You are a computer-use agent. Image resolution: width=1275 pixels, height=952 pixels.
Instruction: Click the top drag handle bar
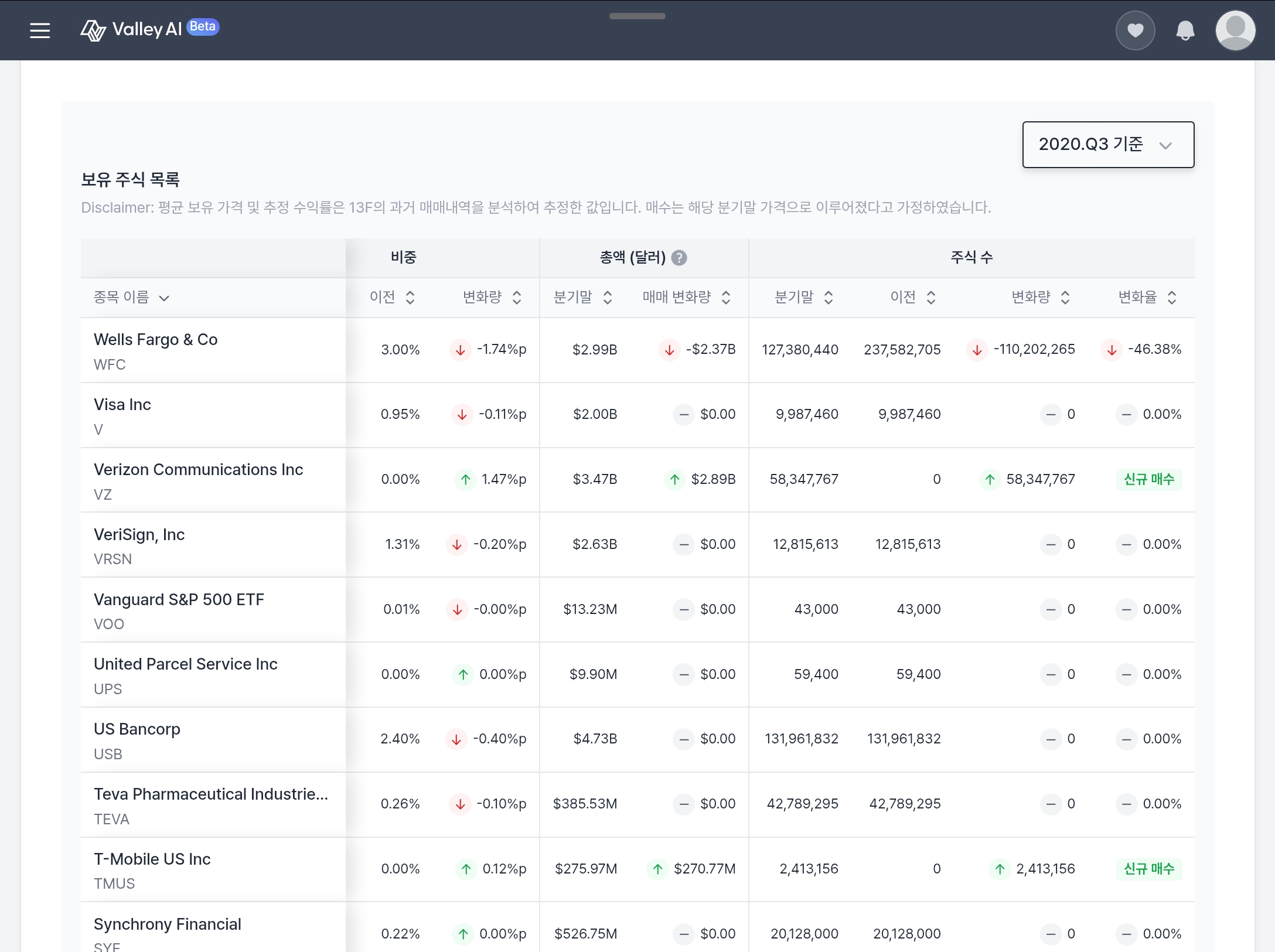(x=637, y=16)
